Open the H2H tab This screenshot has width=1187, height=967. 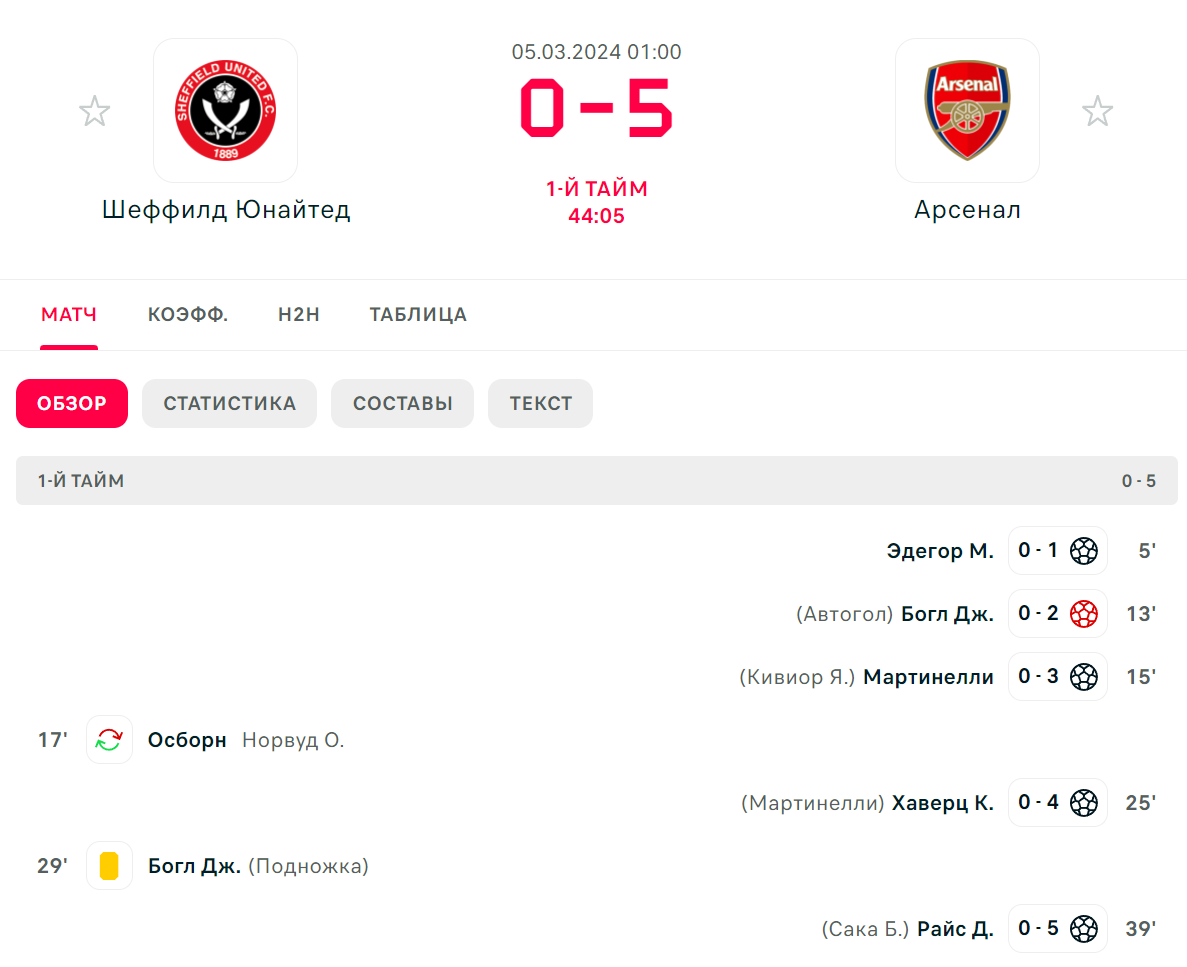click(x=298, y=314)
